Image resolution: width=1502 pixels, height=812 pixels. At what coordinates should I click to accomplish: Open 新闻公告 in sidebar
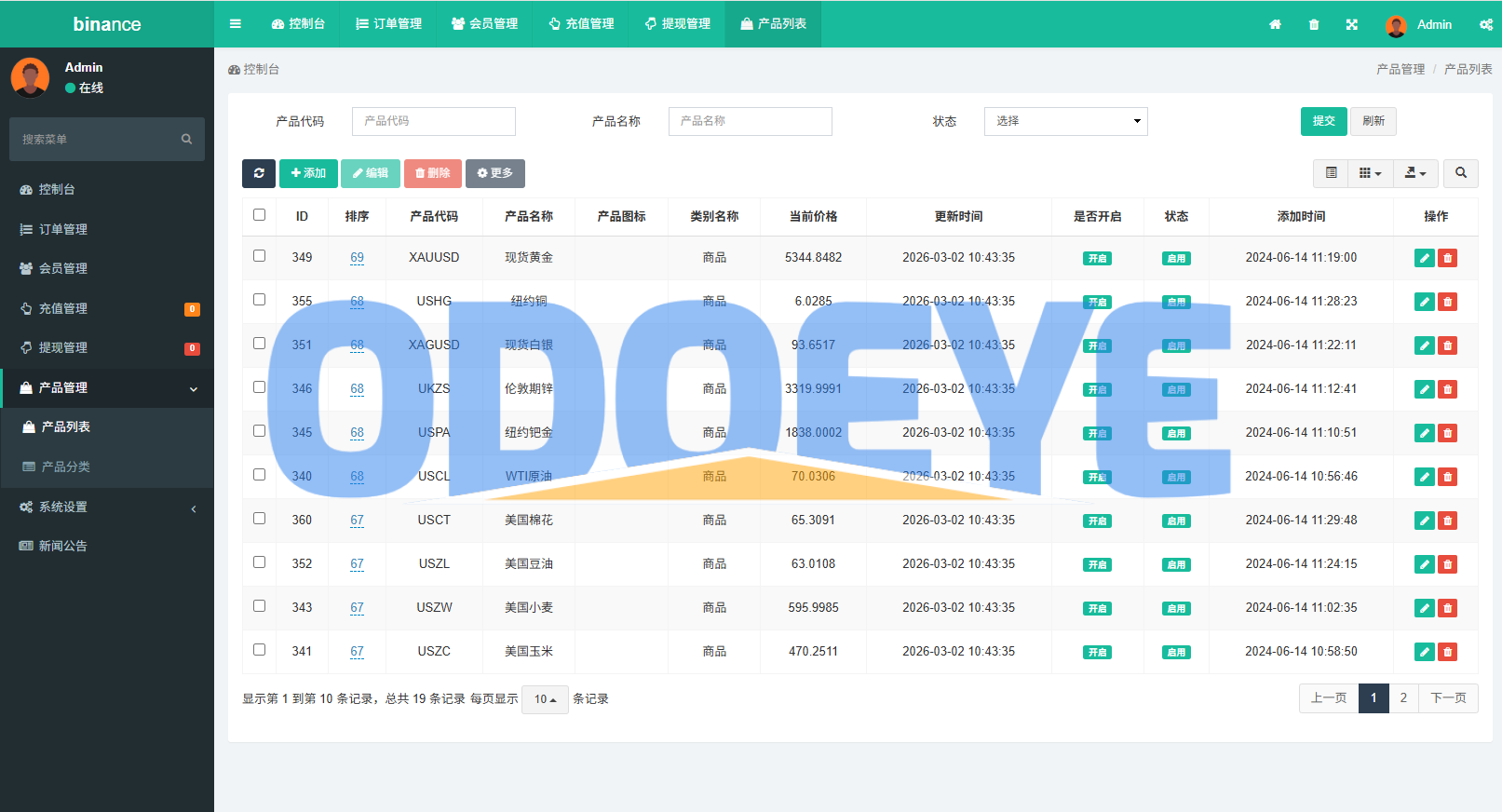pyautogui.click(x=107, y=547)
